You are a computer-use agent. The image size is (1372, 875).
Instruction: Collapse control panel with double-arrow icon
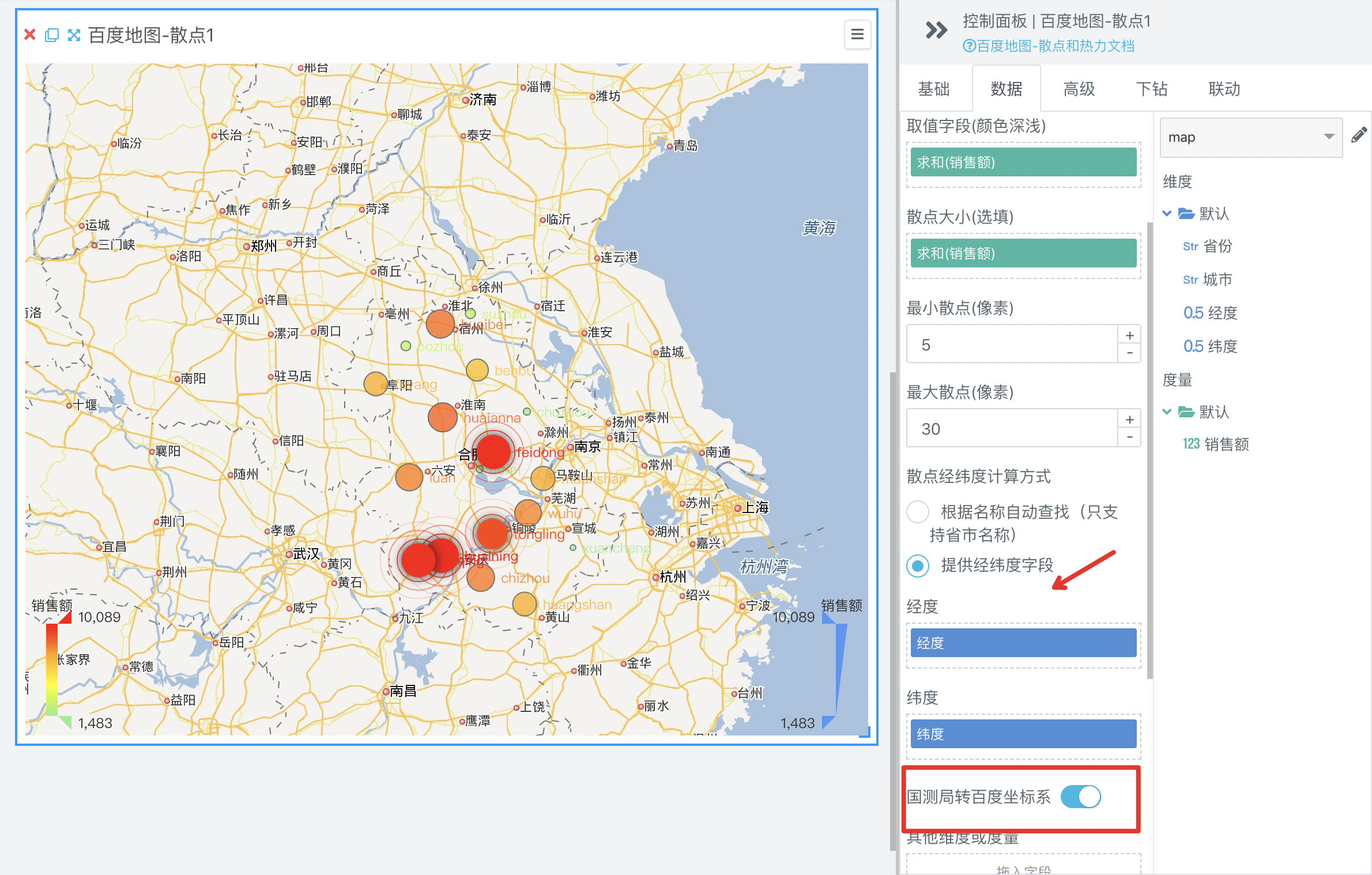click(x=936, y=30)
